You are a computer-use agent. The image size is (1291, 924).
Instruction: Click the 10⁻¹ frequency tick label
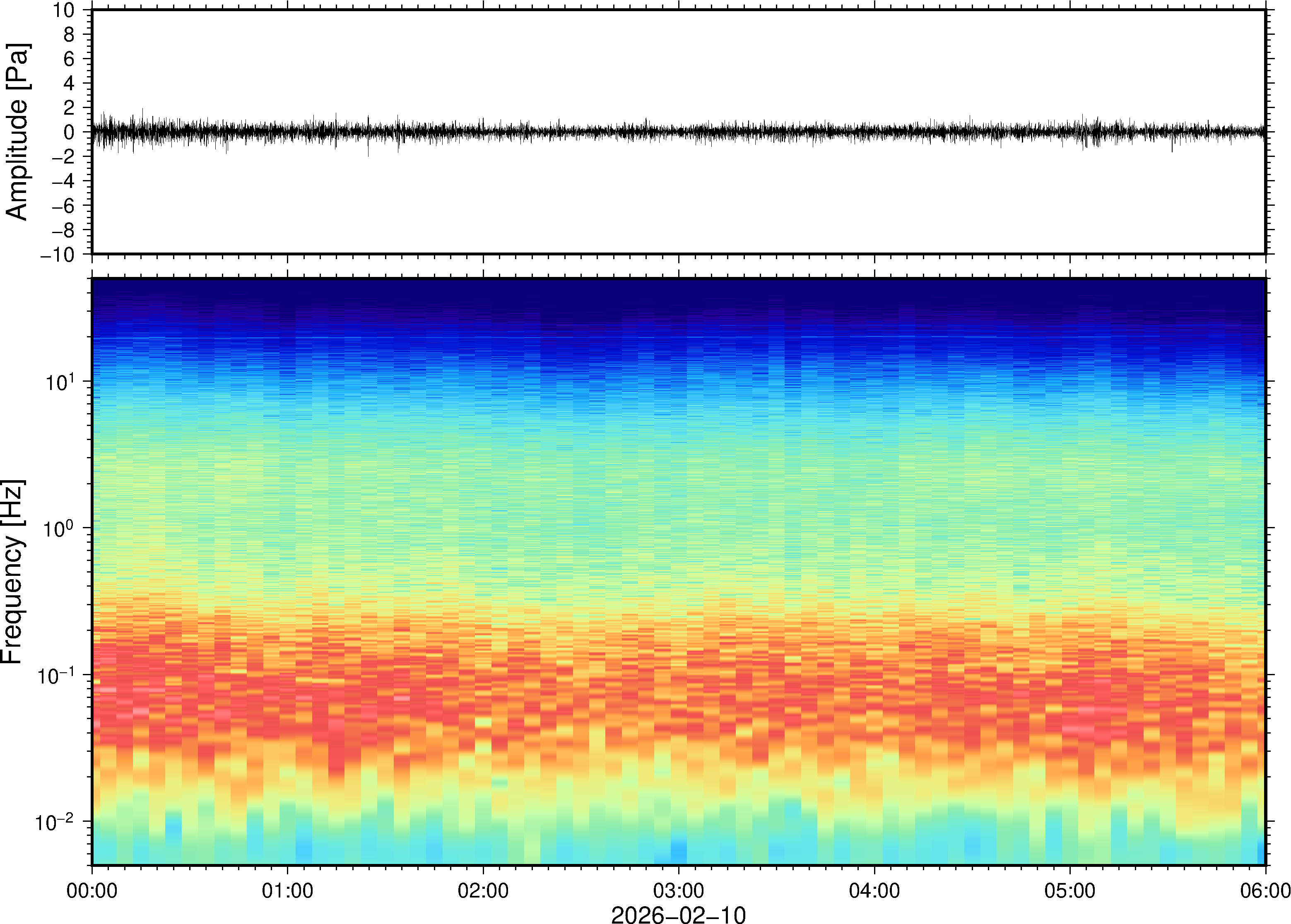(56, 676)
